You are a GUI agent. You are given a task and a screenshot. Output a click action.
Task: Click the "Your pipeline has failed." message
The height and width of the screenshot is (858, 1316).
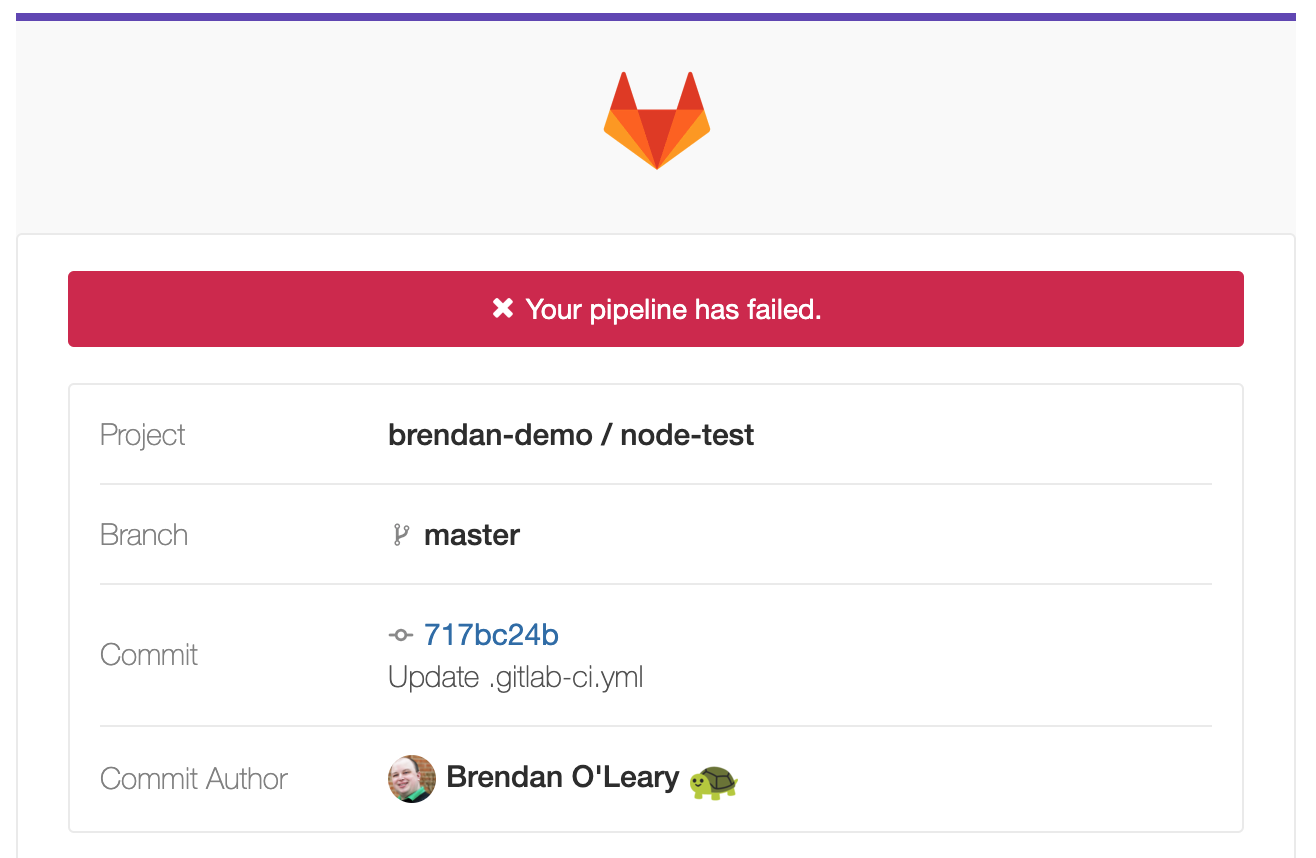(673, 310)
